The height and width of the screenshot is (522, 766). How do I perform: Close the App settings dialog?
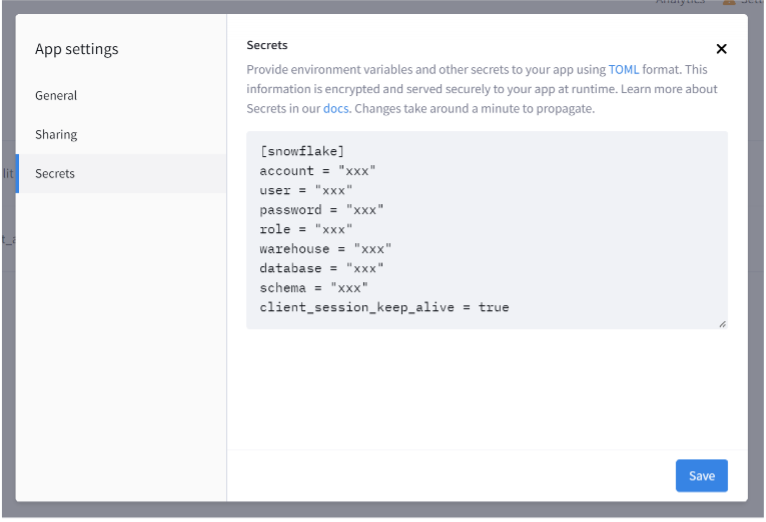(x=721, y=49)
